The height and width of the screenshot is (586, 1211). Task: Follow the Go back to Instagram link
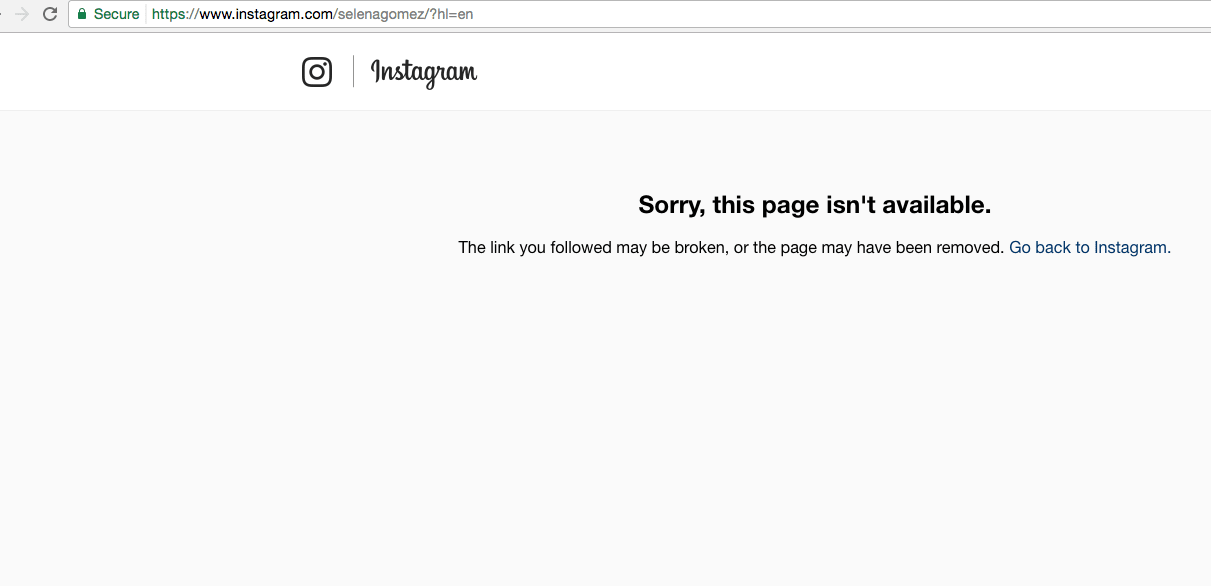click(1088, 247)
